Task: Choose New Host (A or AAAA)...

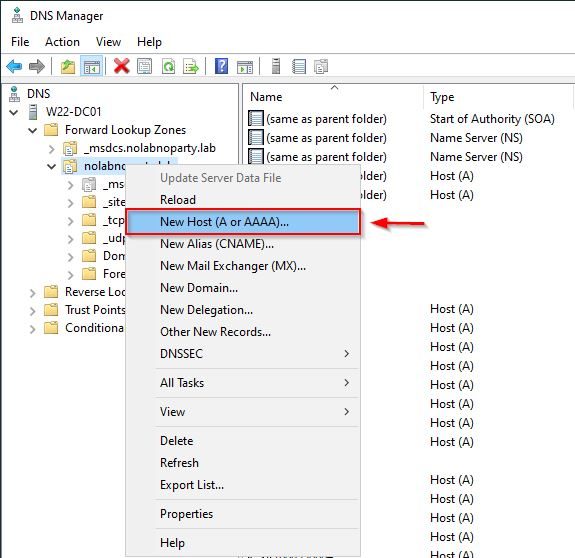Action: pos(243,222)
